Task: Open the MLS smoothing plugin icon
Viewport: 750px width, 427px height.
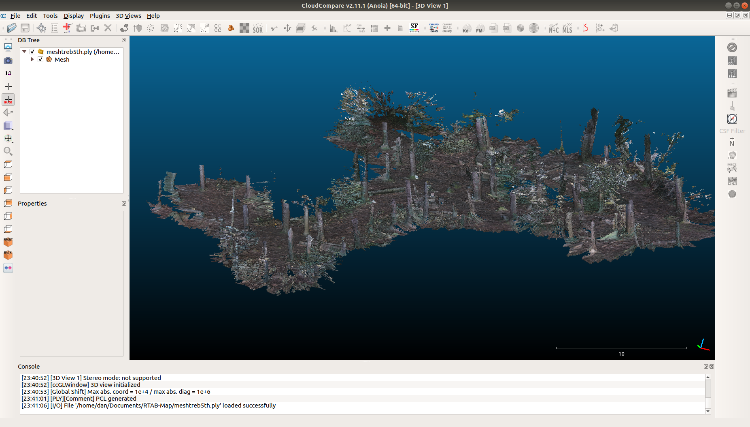Action: (567, 28)
